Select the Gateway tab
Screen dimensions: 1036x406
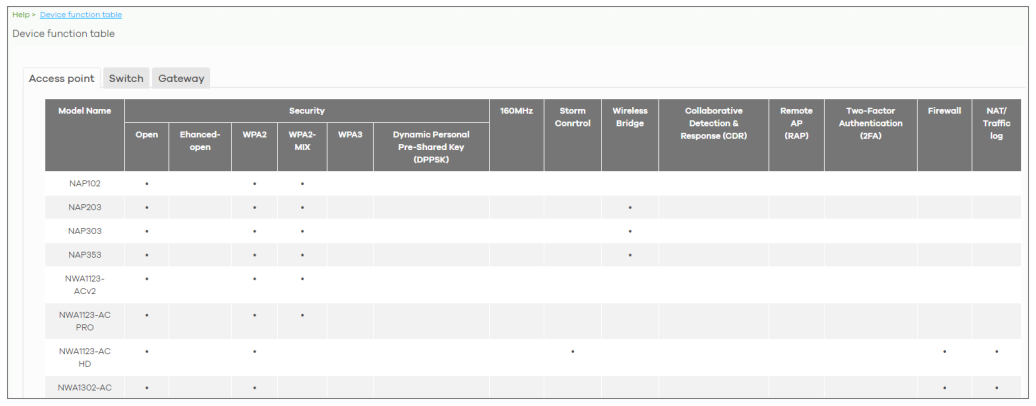181,78
